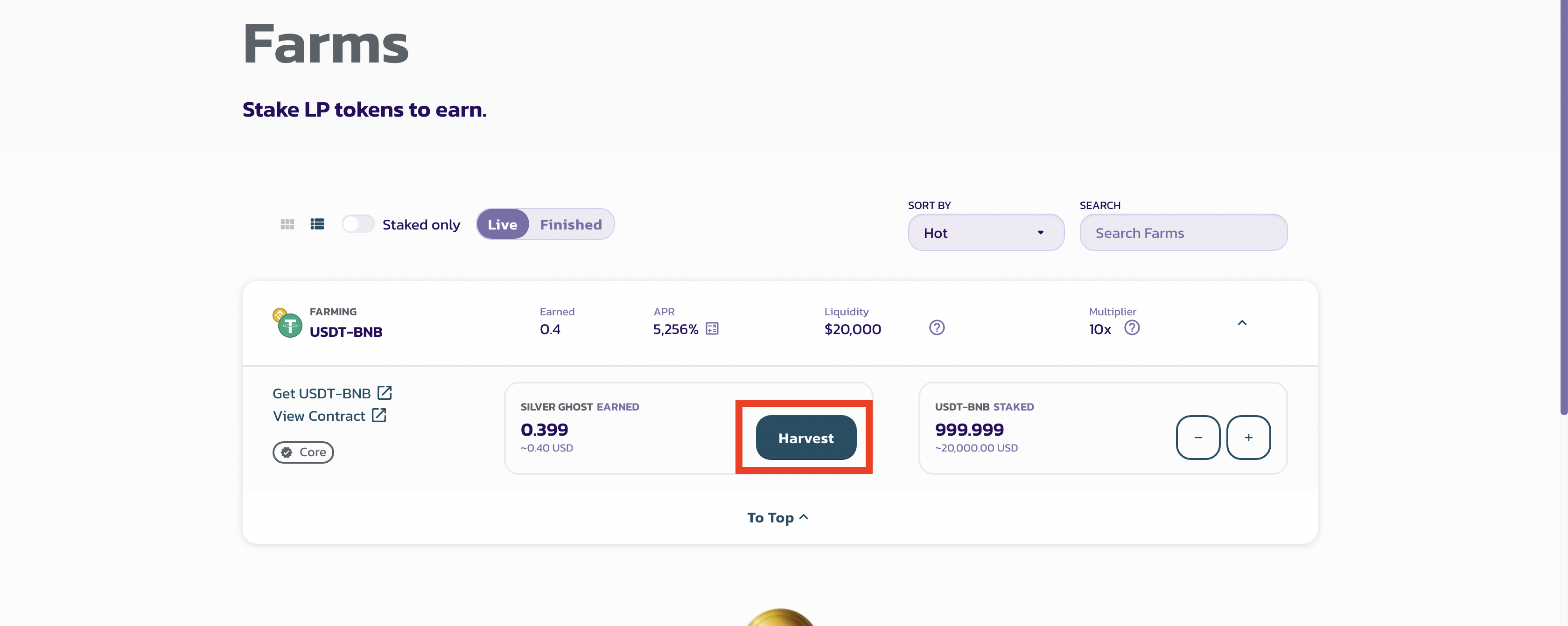This screenshot has width=1568, height=626.
Task: Select the Live farms toggle
Action: [502, 224]
